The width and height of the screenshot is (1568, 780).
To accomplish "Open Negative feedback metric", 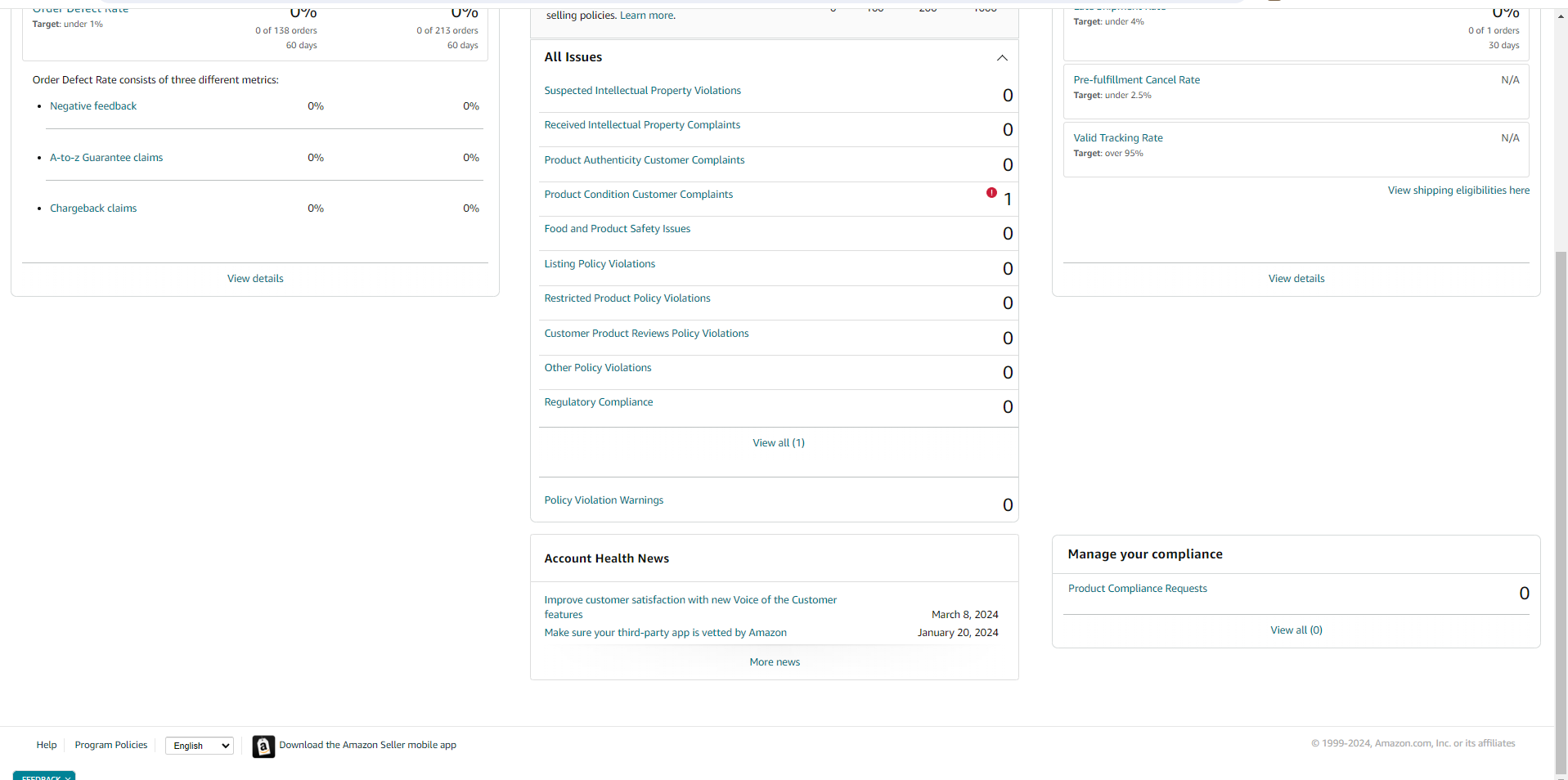I will pos(93,106).
